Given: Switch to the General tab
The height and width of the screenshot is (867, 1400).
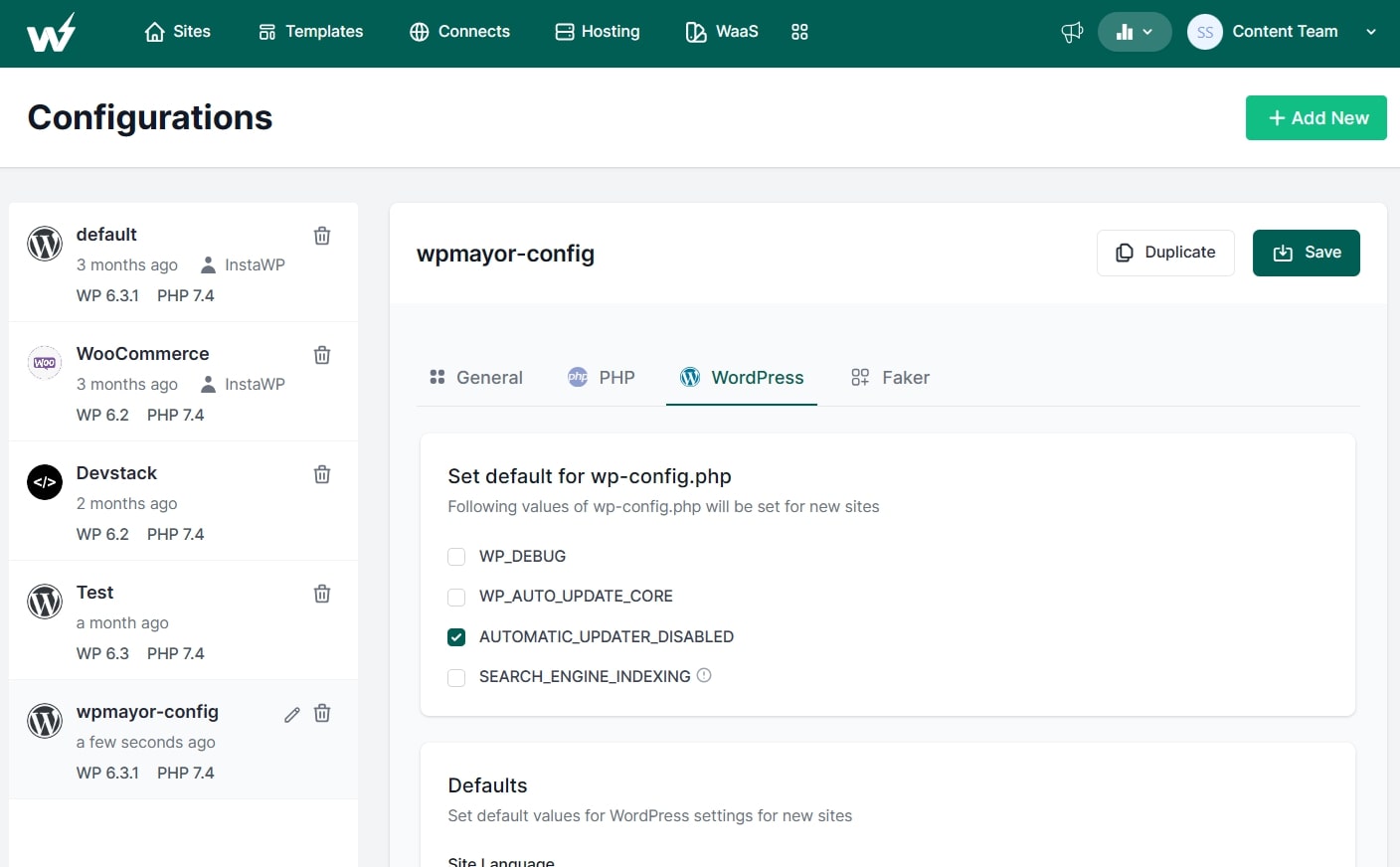Looking at the screenshot, I should coord(476,378).
